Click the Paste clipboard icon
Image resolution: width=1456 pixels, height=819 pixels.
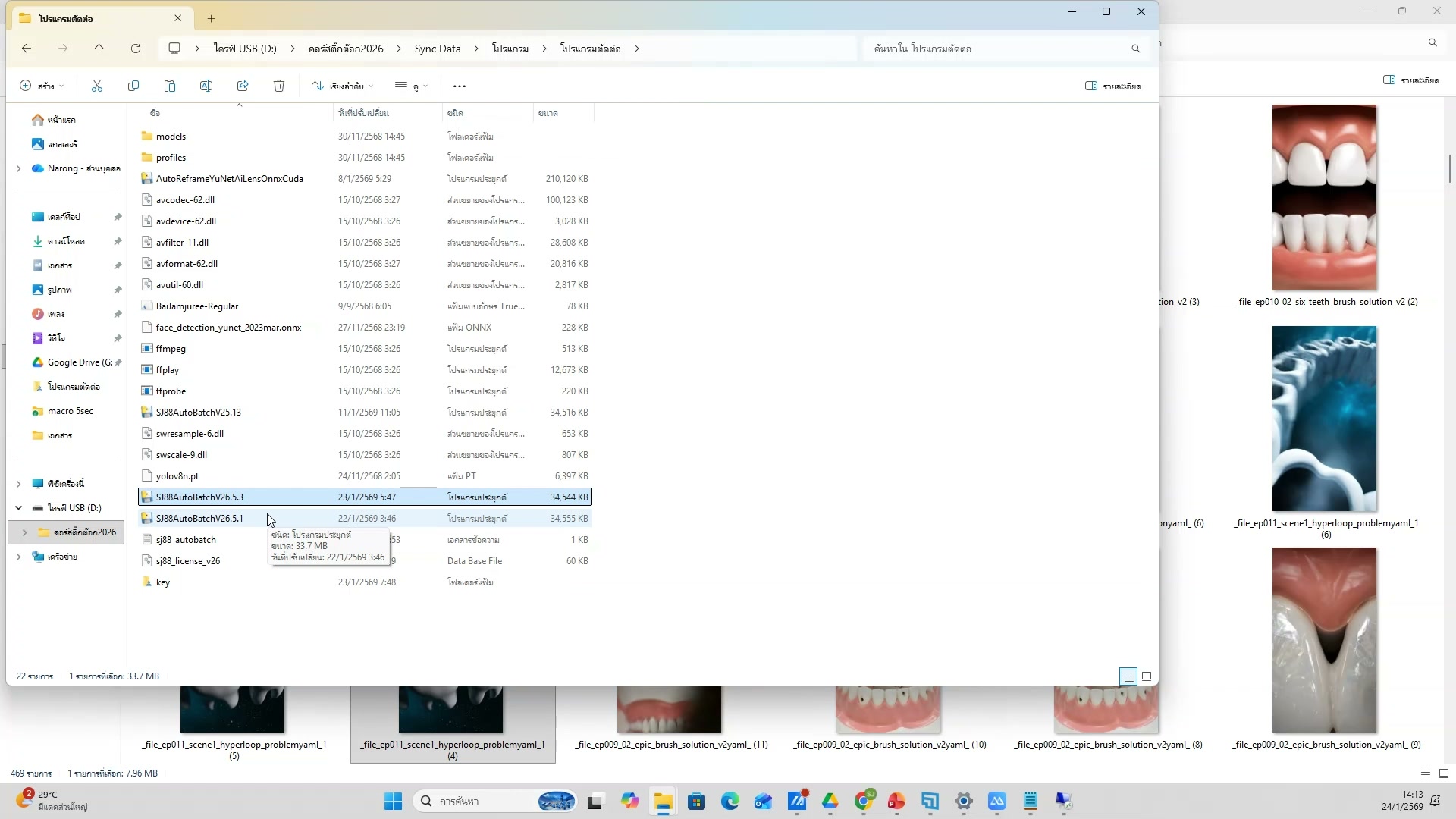170,86
